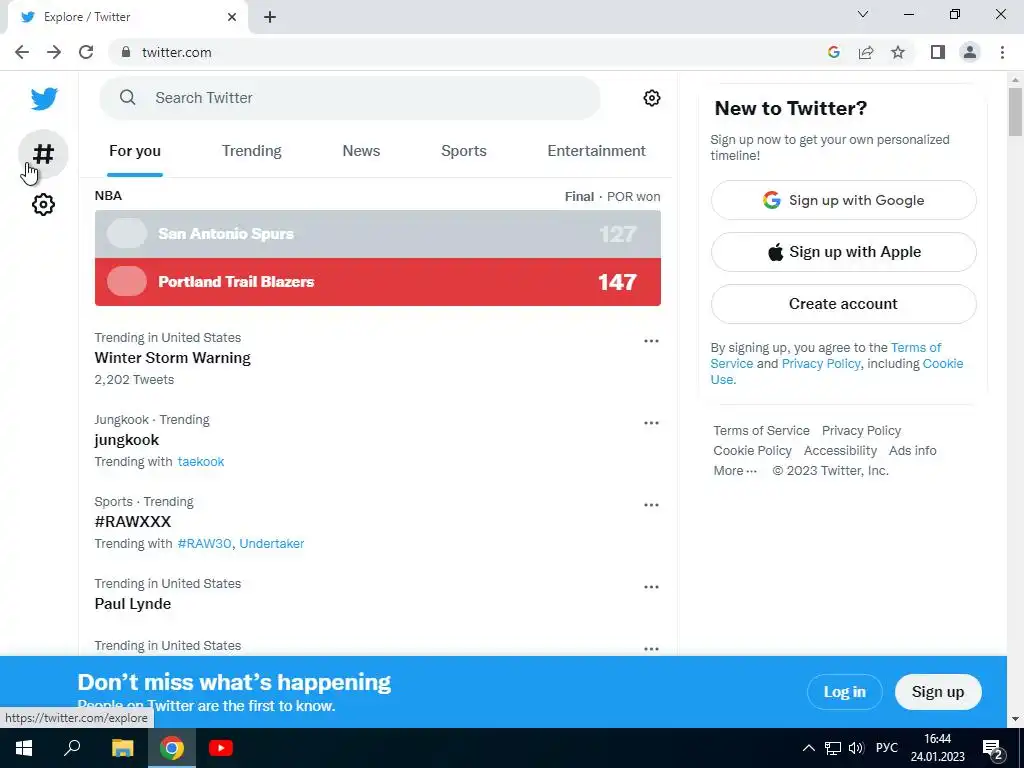Click Chrome icon in taskbar
This screenshot has height=768, width=1024.
click(172, 748)
